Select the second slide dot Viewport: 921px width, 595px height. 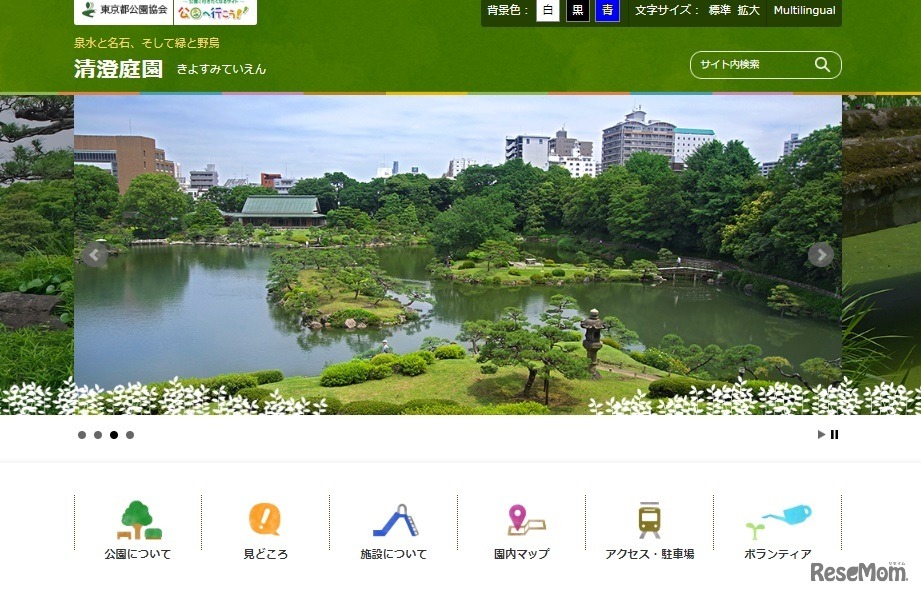[98, 435]
